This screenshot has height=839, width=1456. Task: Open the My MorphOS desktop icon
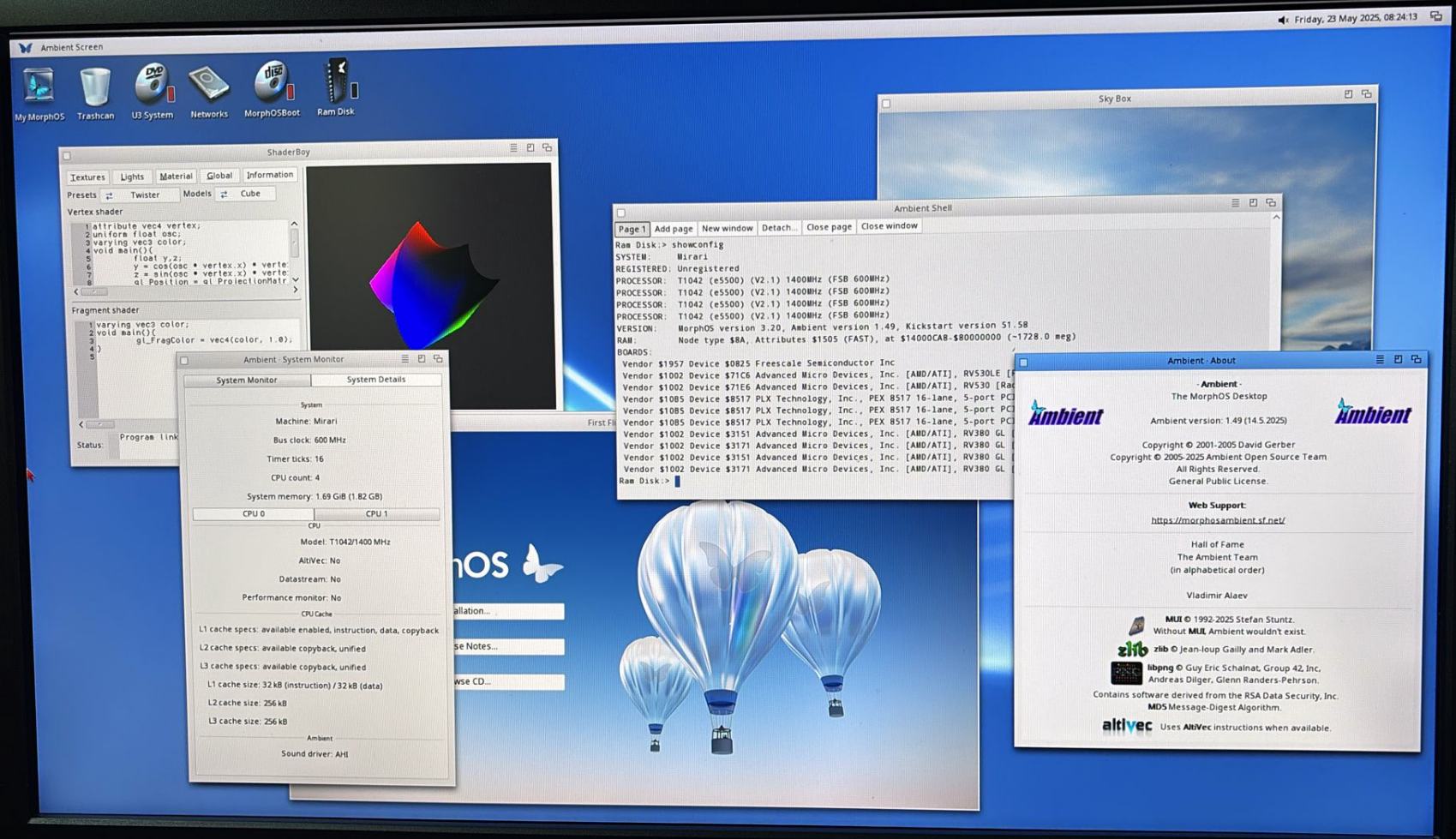pos(39,94)
